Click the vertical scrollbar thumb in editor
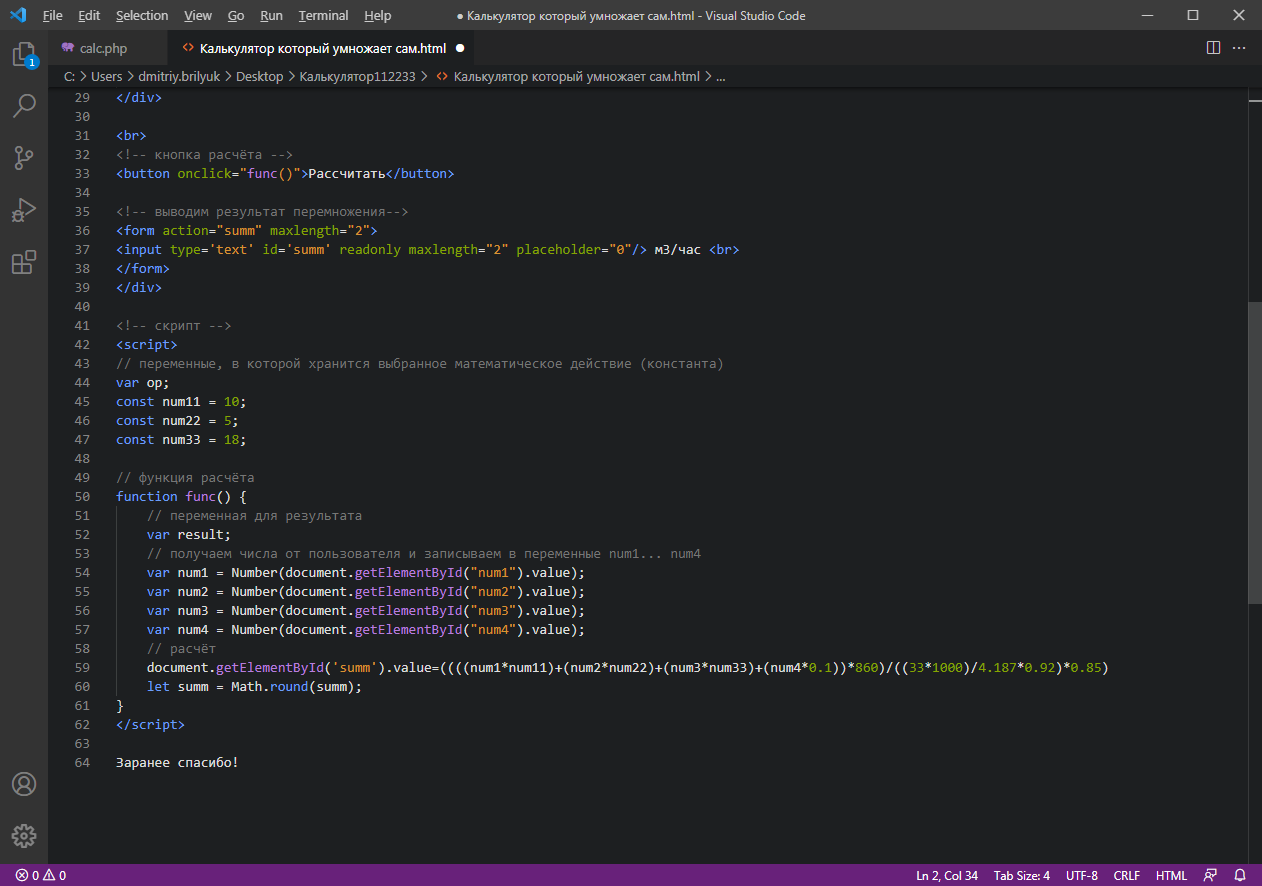Screen dimensions: 1262x886 (x=1255, y=452)
